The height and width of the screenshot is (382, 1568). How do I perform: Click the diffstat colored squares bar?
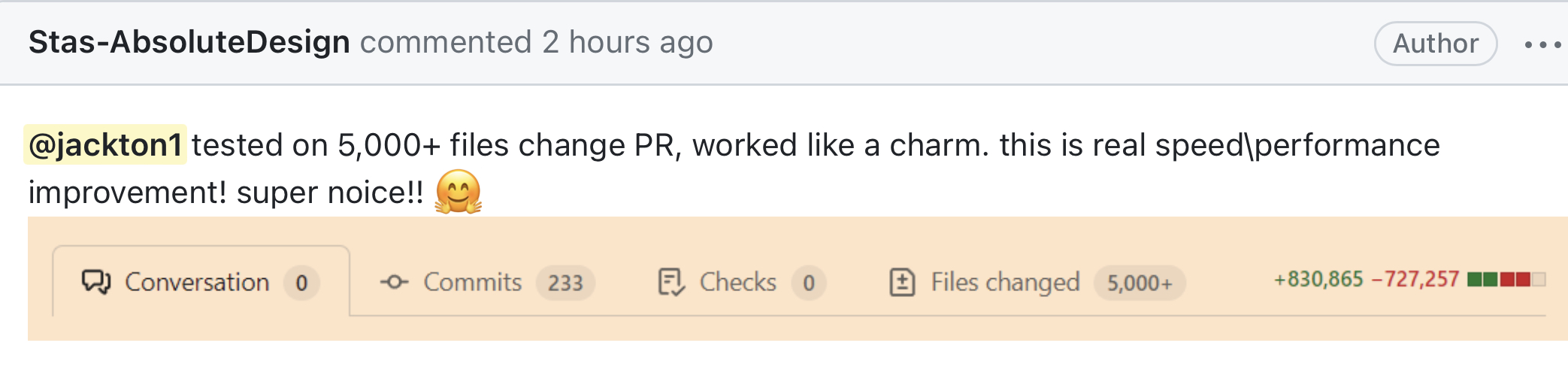(1506, 280)
